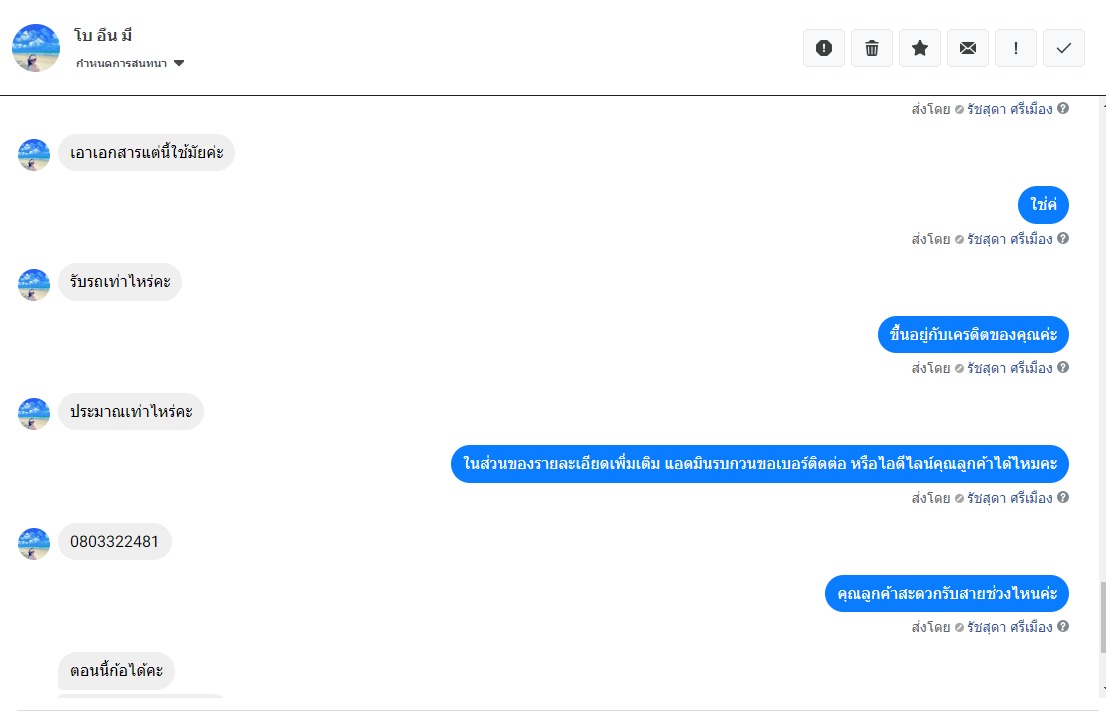Mark conversation done with the checkmark icon

[1064, 48]
